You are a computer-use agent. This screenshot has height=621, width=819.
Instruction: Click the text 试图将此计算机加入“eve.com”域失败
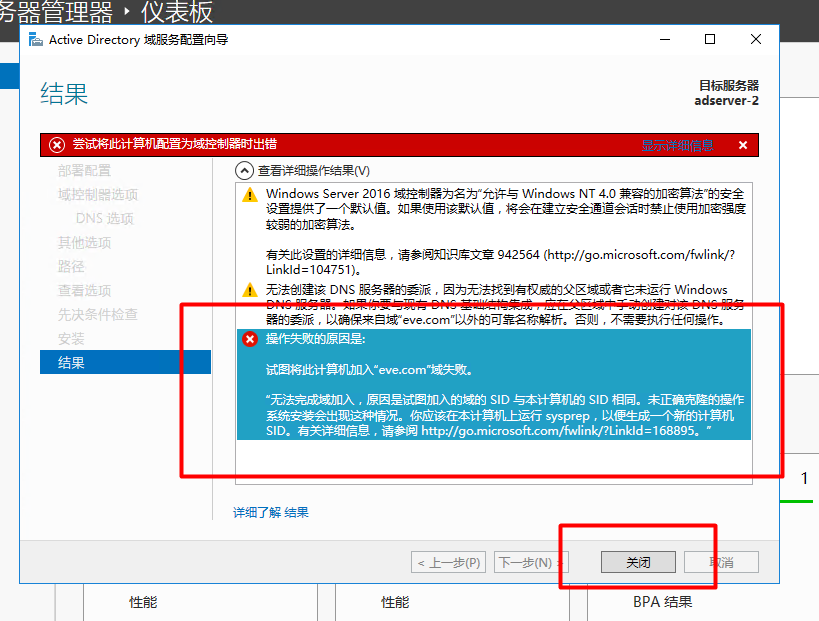(370, 370)
